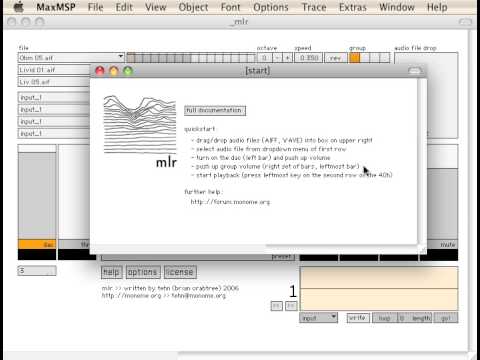Viewport: 480px width, 360px height.
Task: Toggle the orange dac button
Action: 37,244
